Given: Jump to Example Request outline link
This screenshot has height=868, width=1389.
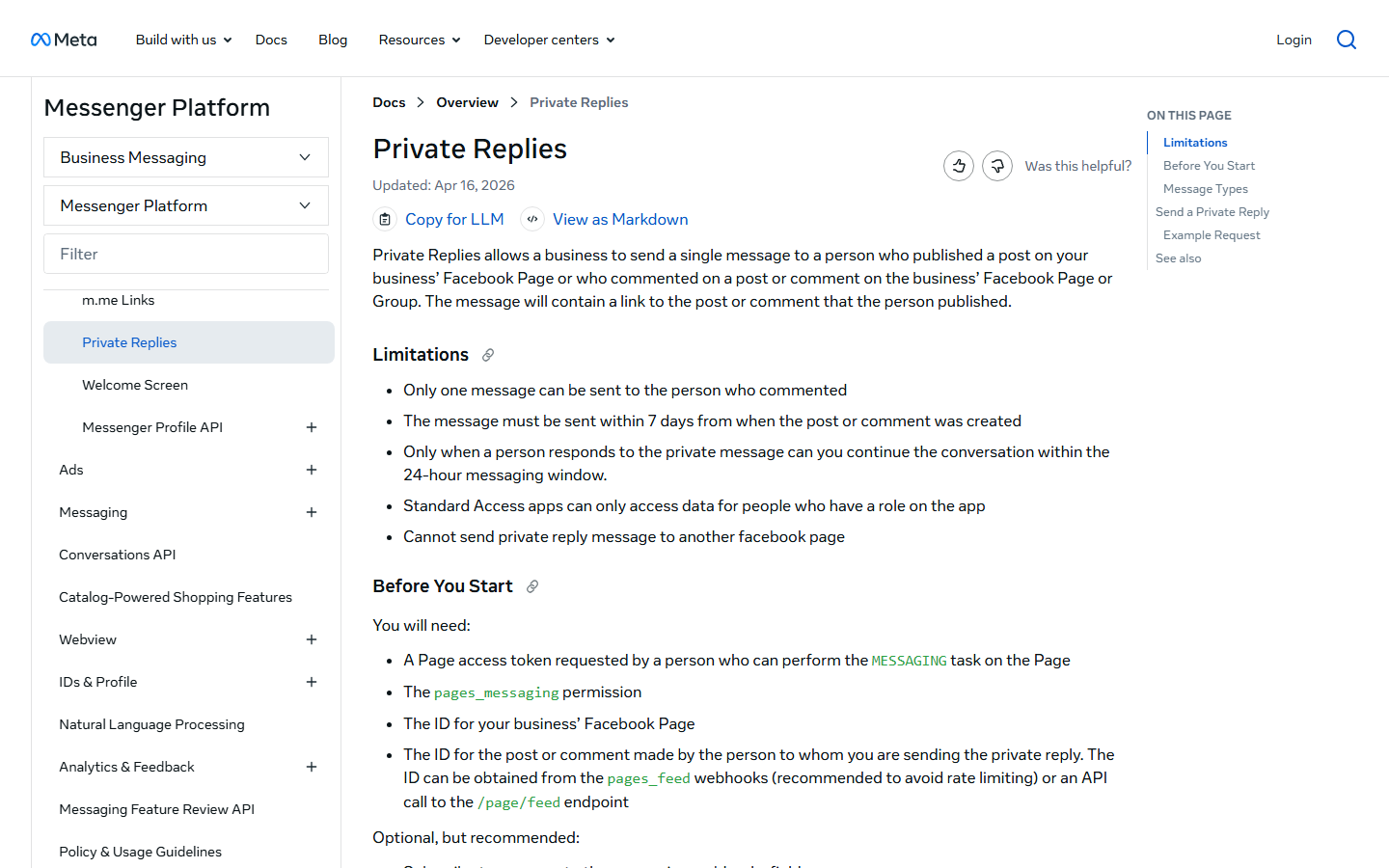Looking at the screenshot, I should 1212,235.
